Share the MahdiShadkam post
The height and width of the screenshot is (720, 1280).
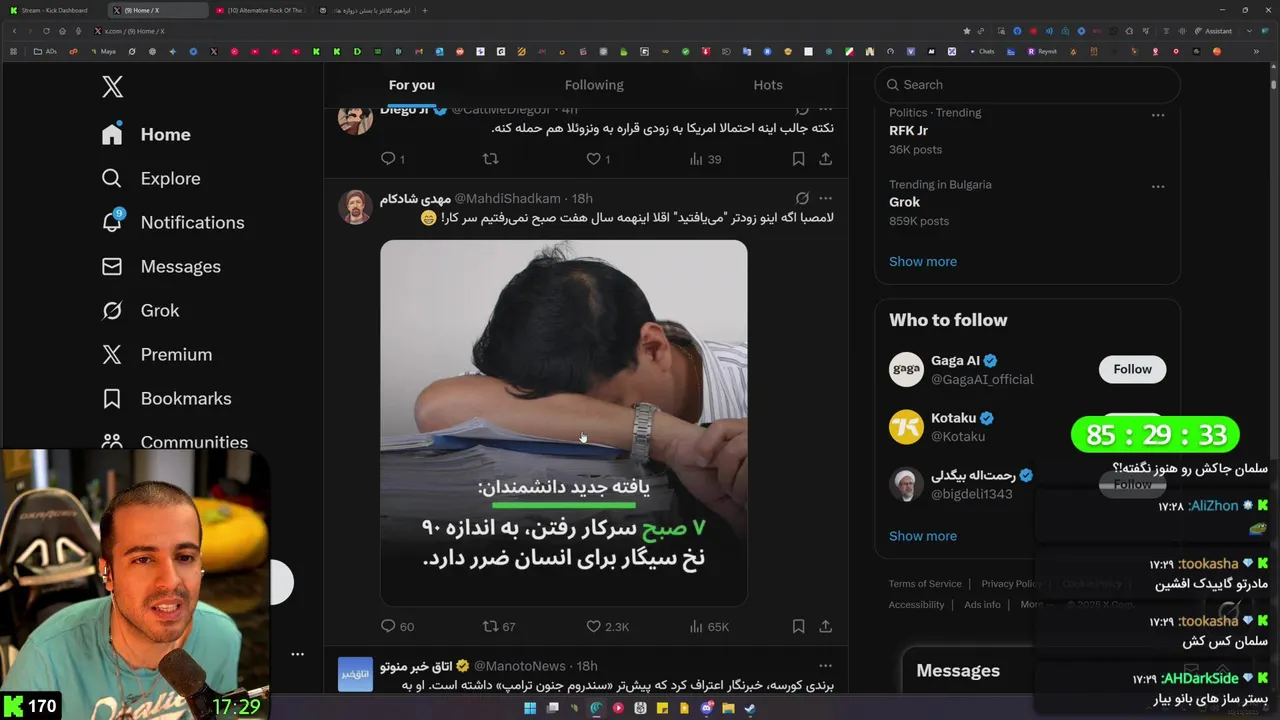[825, 626]
